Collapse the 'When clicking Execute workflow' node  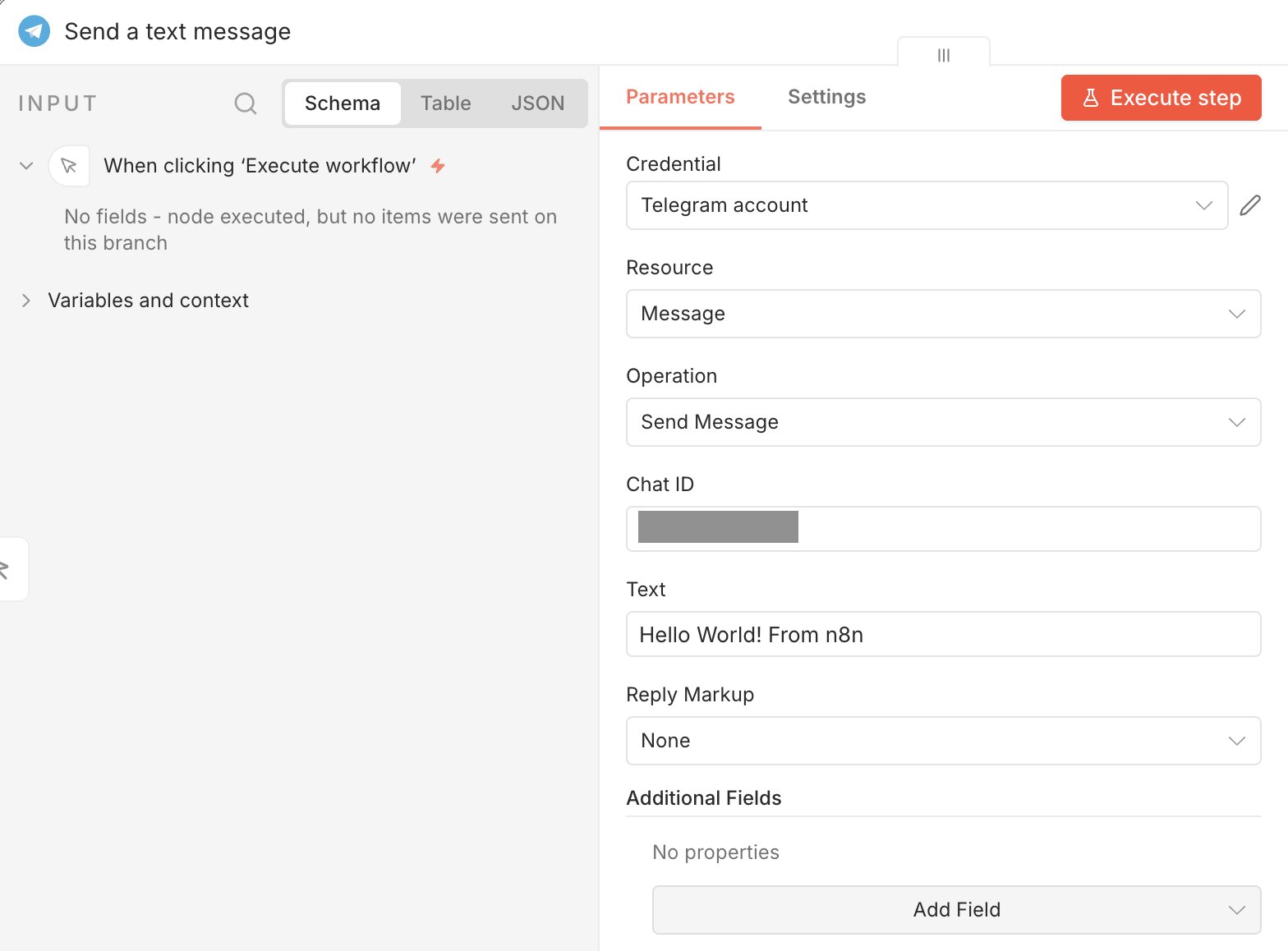[26, 166]
